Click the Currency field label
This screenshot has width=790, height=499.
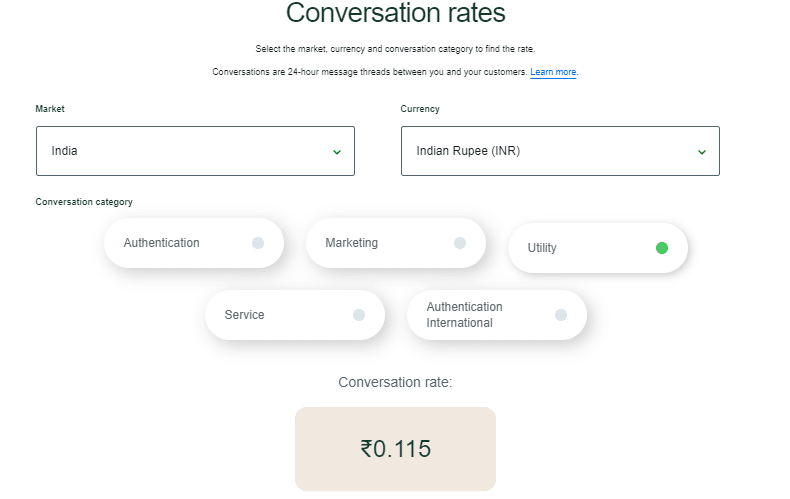coord(420,109)
